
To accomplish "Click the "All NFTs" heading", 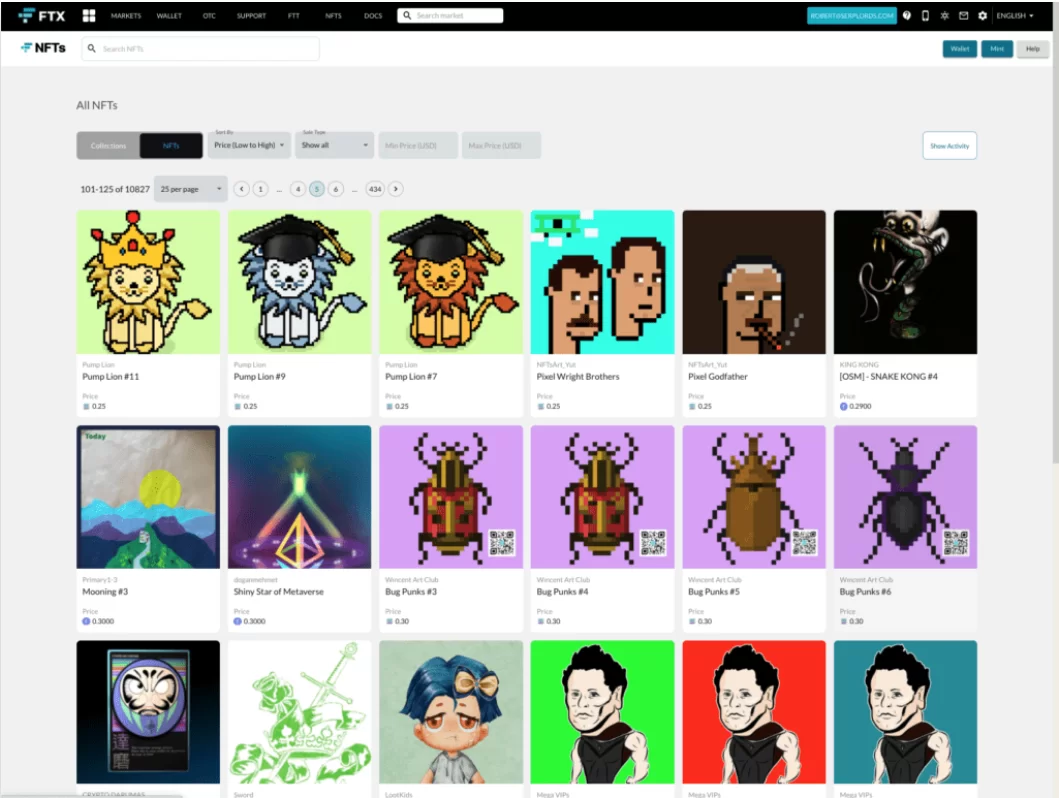I will (97, 105).
